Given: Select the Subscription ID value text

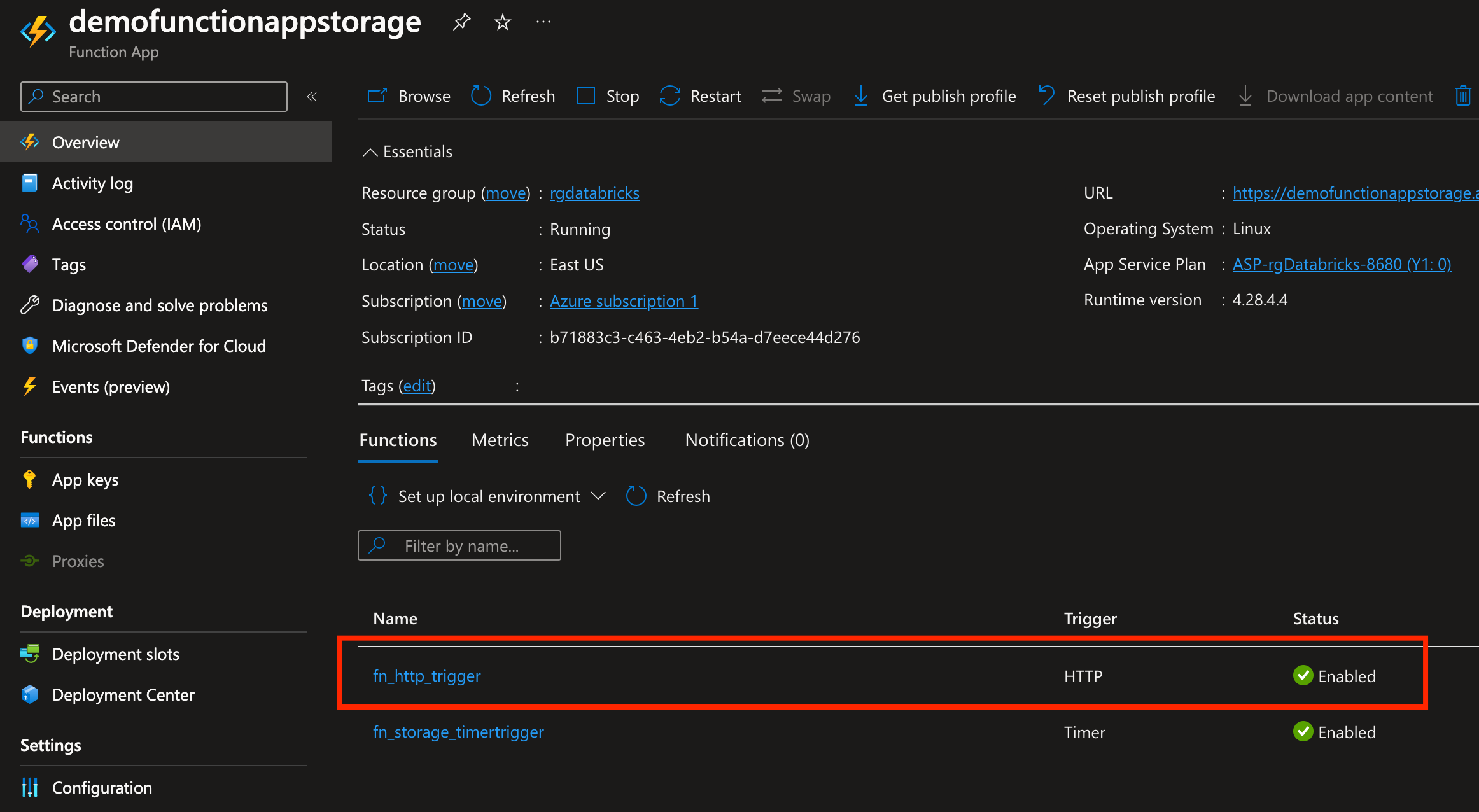Looking at the screenshot, I should [x=705, y=337].
